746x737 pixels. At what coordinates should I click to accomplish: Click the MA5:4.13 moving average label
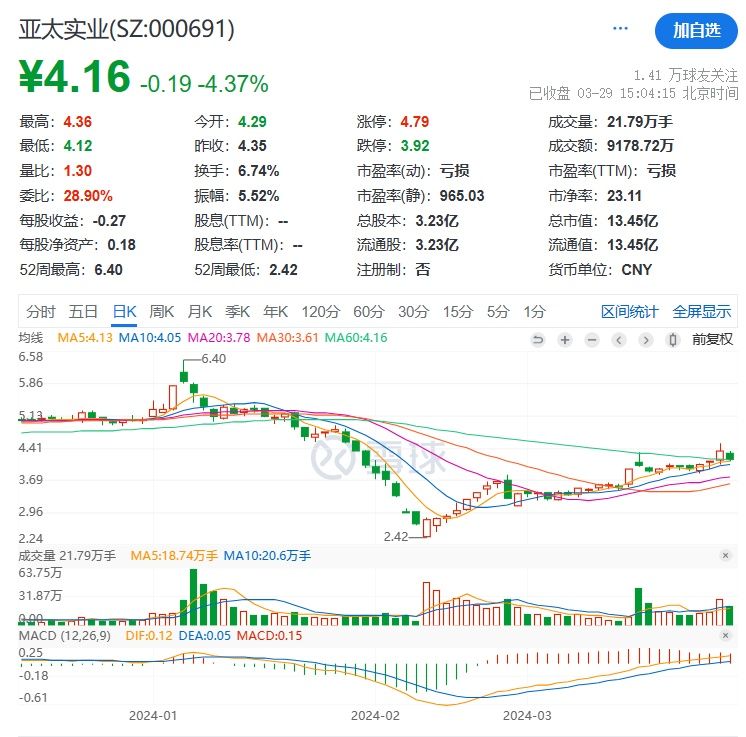[x=85, y=338]
